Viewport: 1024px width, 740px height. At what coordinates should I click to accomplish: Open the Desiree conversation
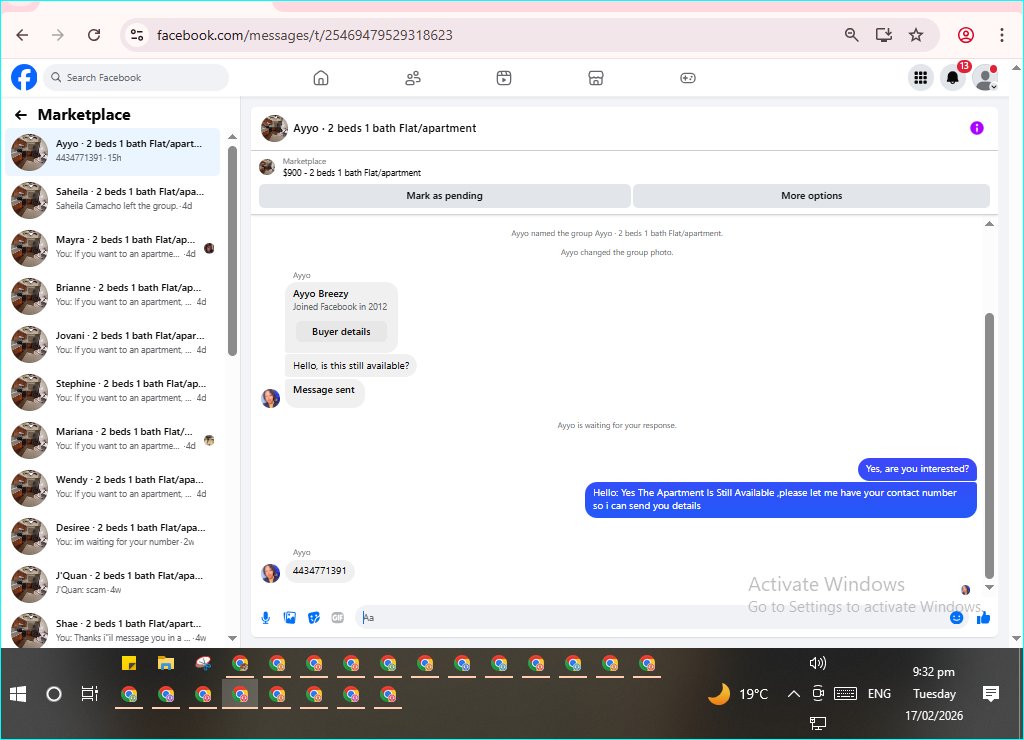point(113,536)
